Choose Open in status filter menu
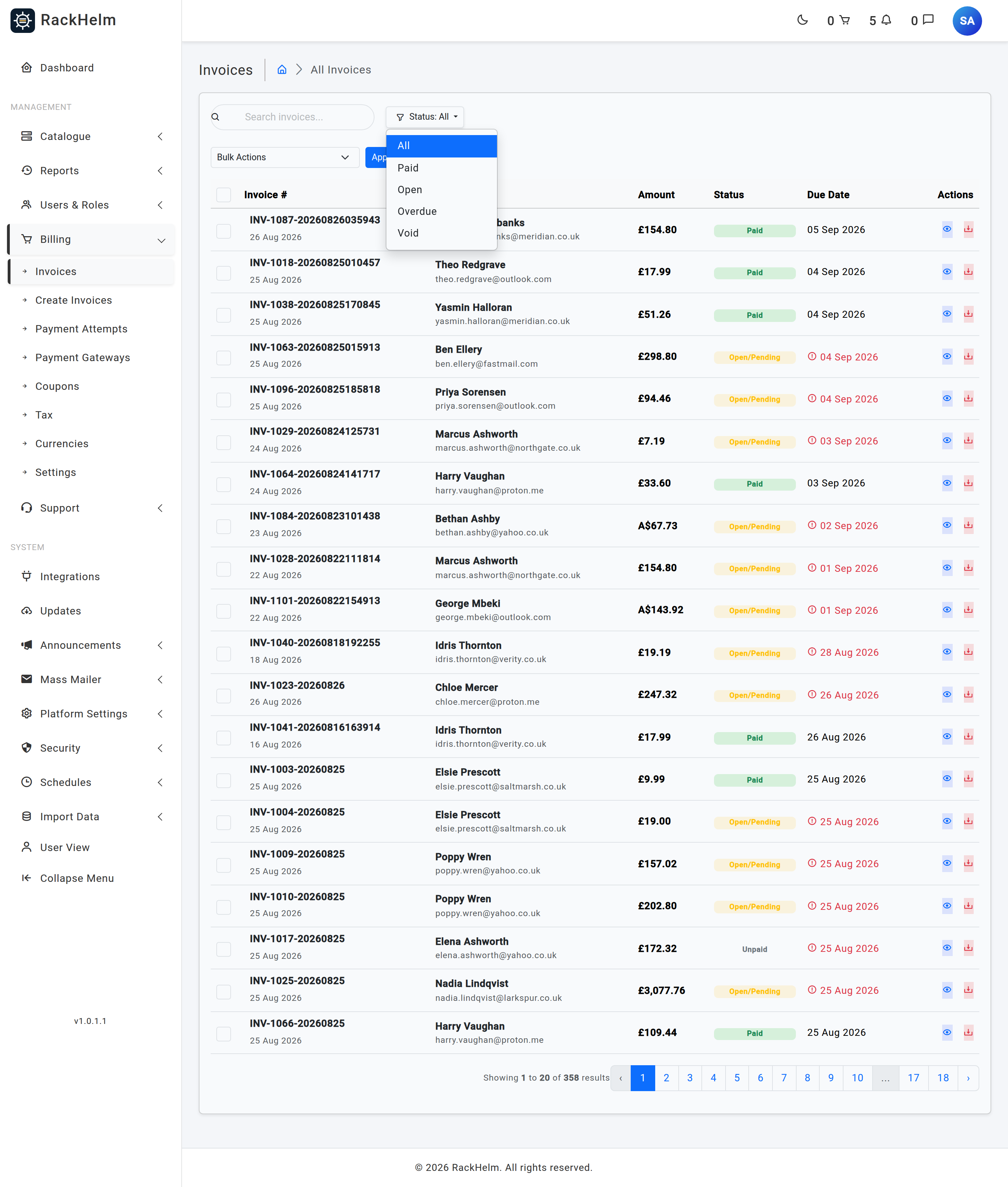The image size is (1008, 1187). click(441, 190)
